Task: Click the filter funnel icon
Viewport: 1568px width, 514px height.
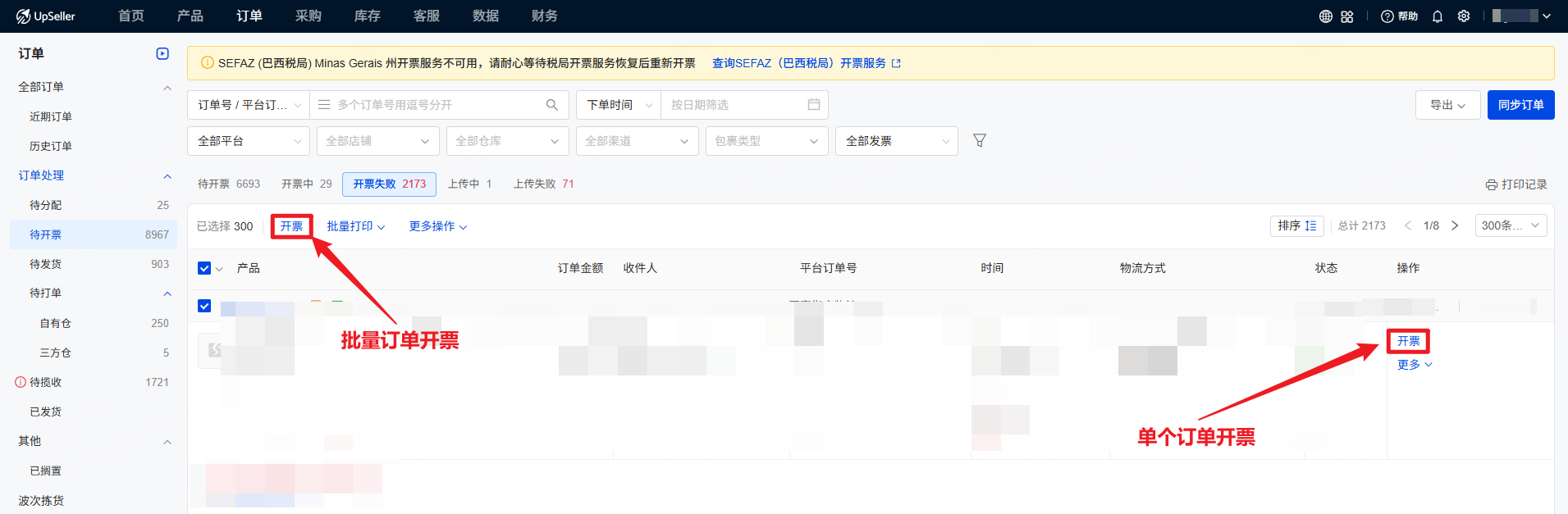Action: (x=979, y=141)
